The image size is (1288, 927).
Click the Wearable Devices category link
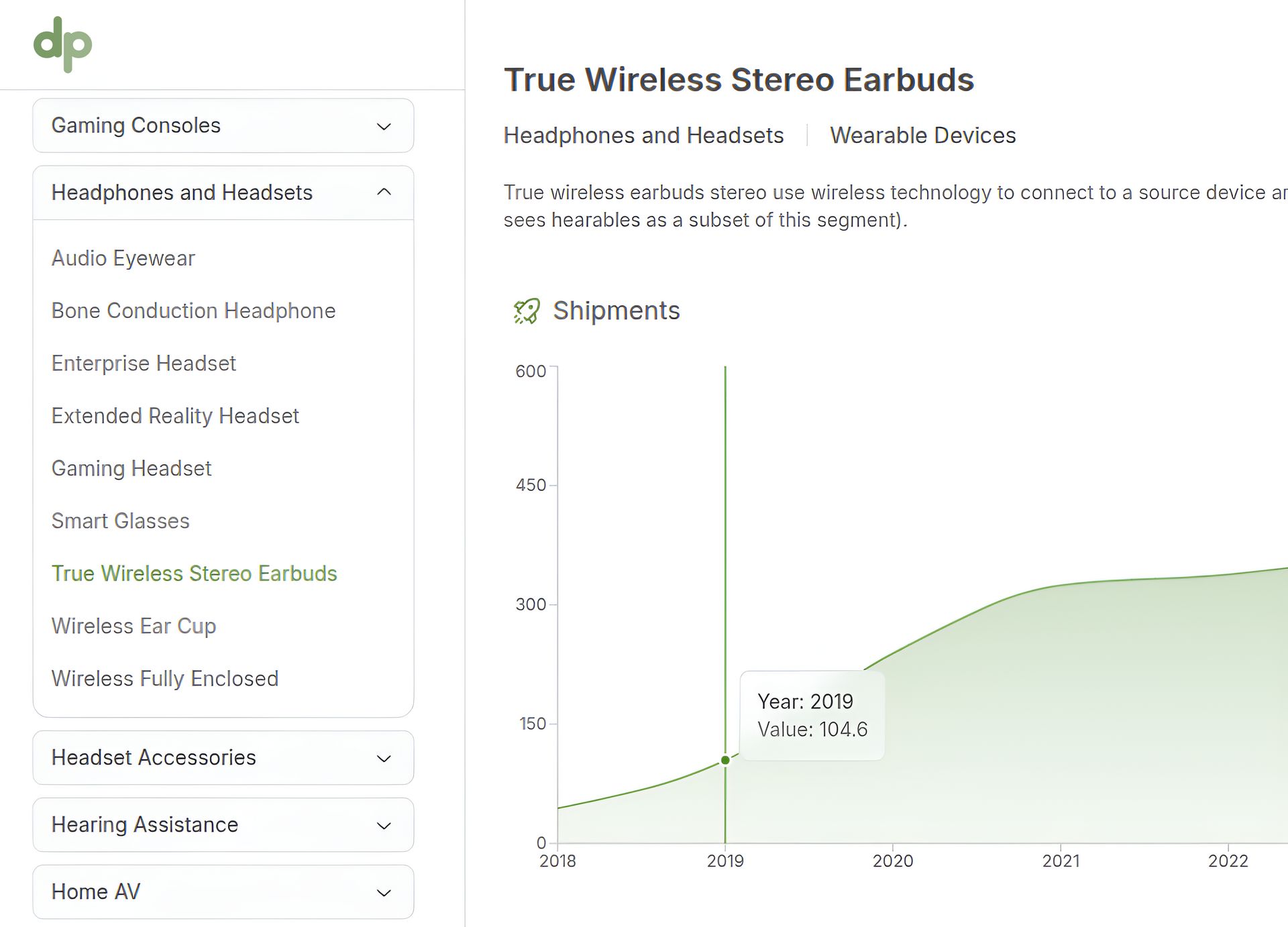tap(922, 135)
